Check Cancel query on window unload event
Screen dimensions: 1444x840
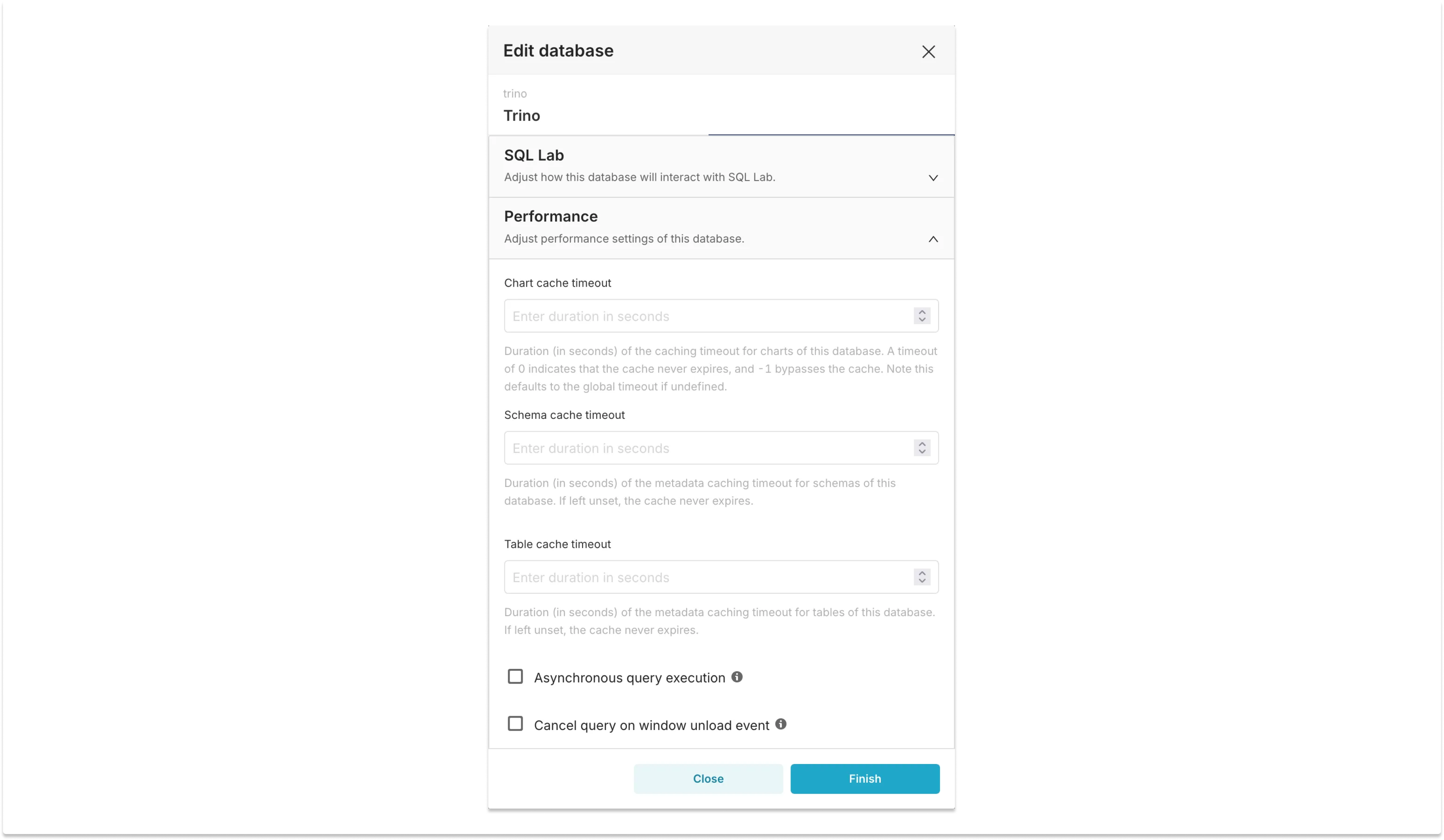click(515, 724)
